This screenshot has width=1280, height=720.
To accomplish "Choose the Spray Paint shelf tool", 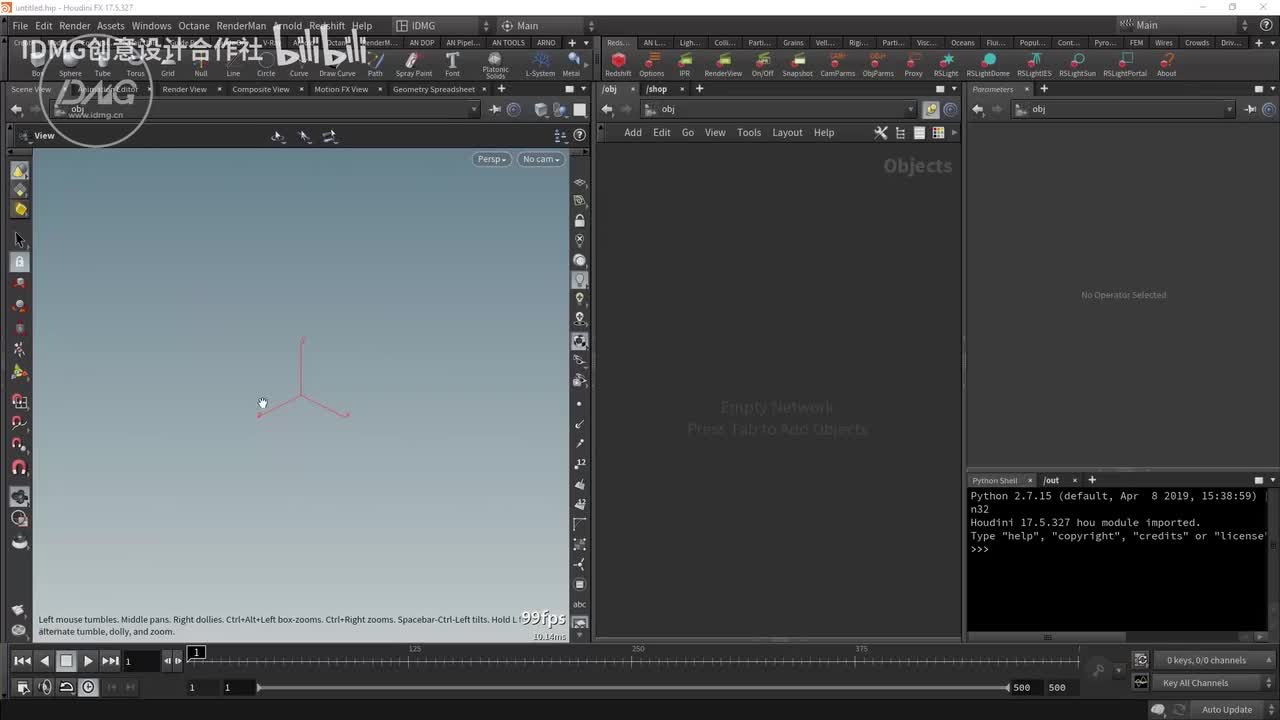I will pyautogui.click(x=413, y=65).
